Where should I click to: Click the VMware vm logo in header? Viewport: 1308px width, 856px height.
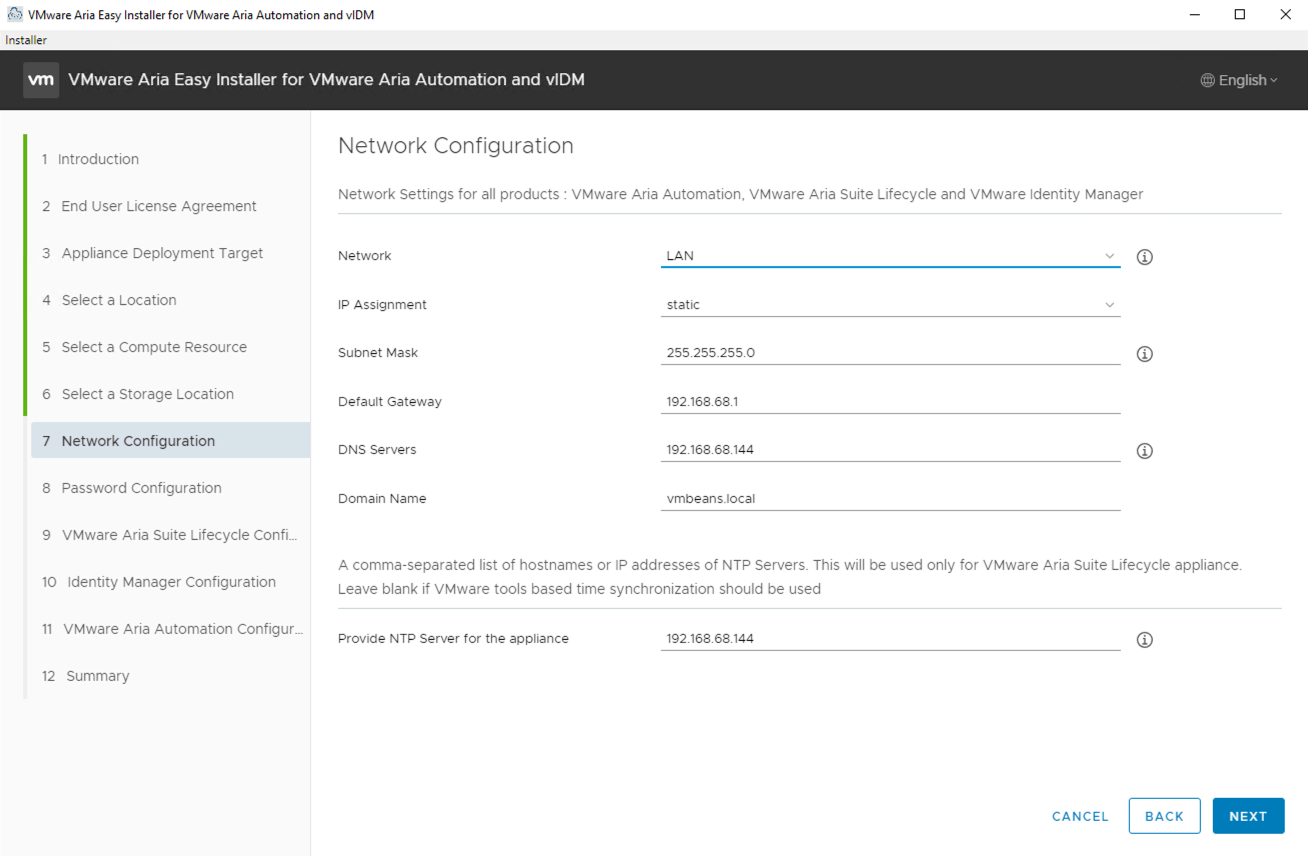coord(41,80)
